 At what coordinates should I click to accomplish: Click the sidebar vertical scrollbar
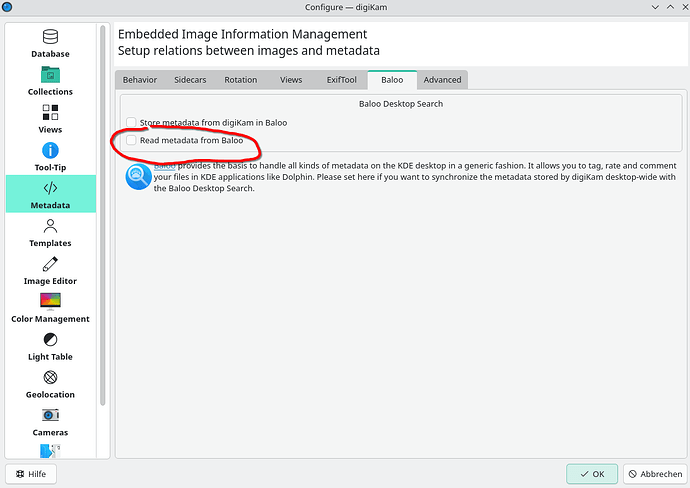(104, 200)
